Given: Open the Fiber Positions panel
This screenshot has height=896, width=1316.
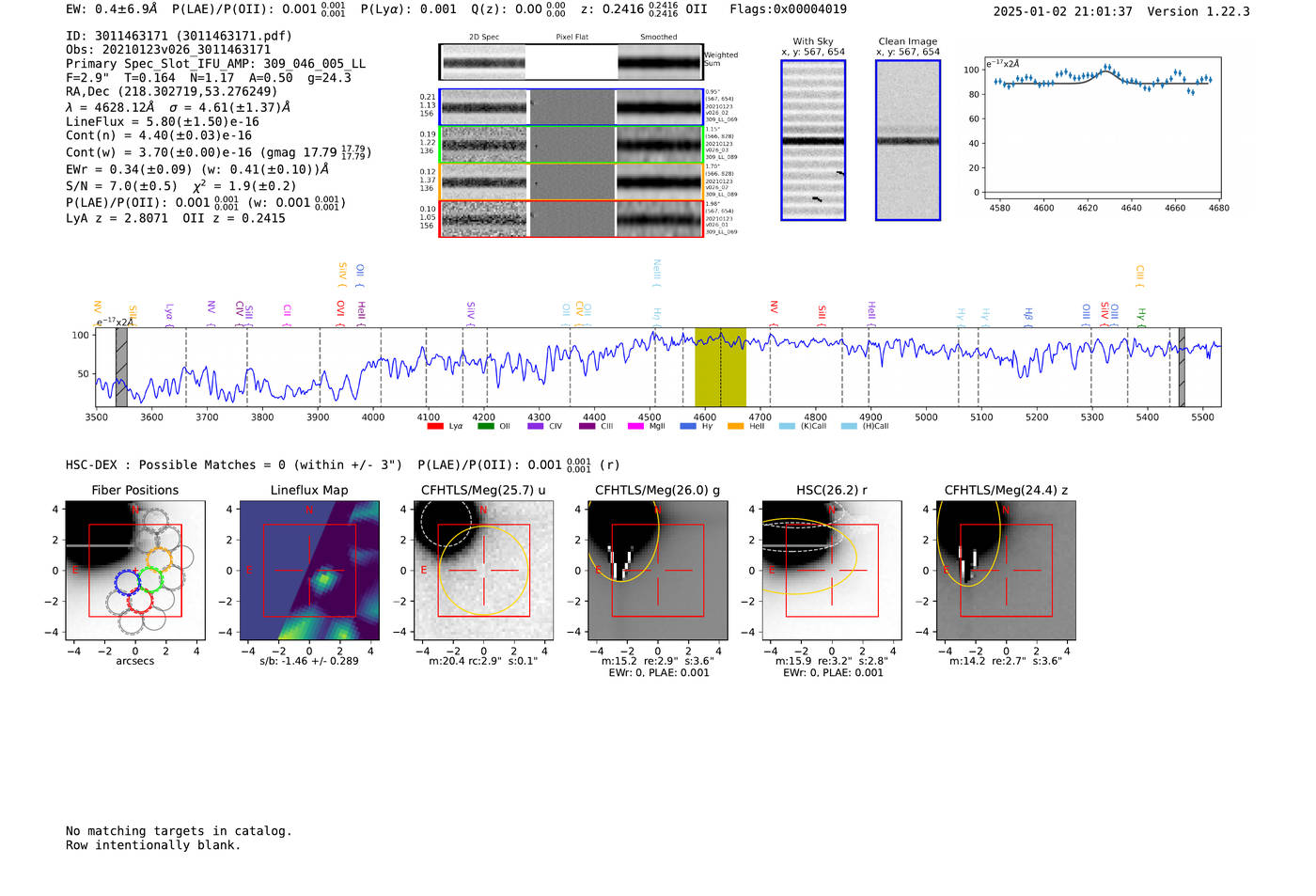Looking at the screenshot, I should [x=135, y=571].
